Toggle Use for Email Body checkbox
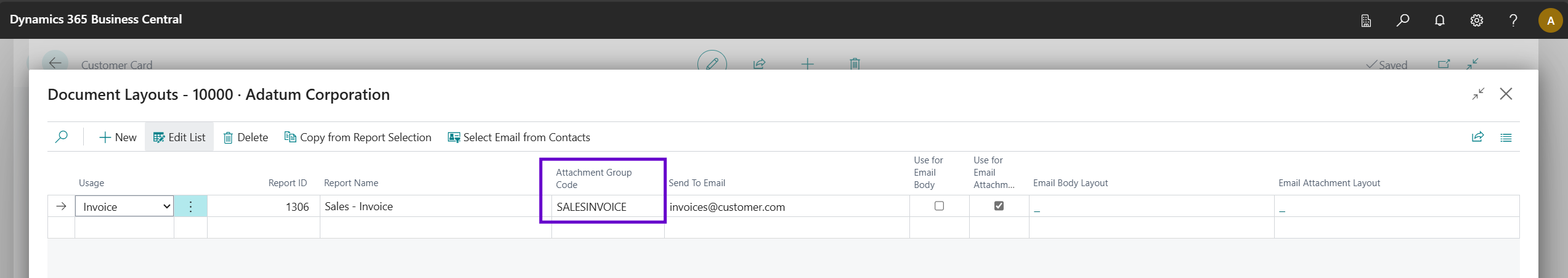The image size is (1568, 278). click(939, 206)
